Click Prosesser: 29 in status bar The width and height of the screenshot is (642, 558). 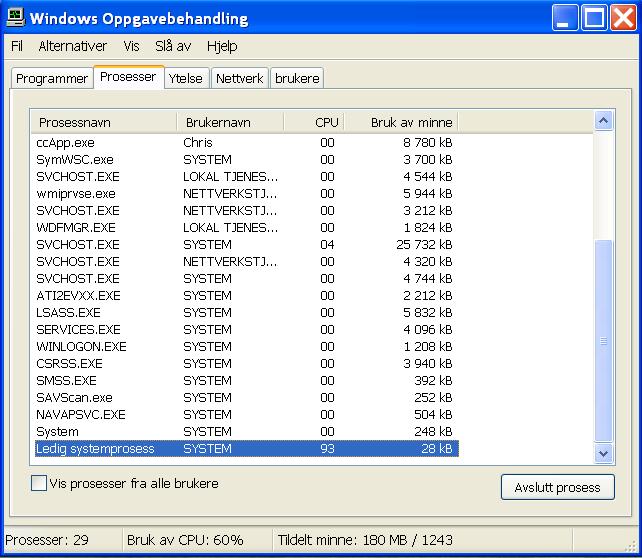pyautogui.click(x=47, y=540)
